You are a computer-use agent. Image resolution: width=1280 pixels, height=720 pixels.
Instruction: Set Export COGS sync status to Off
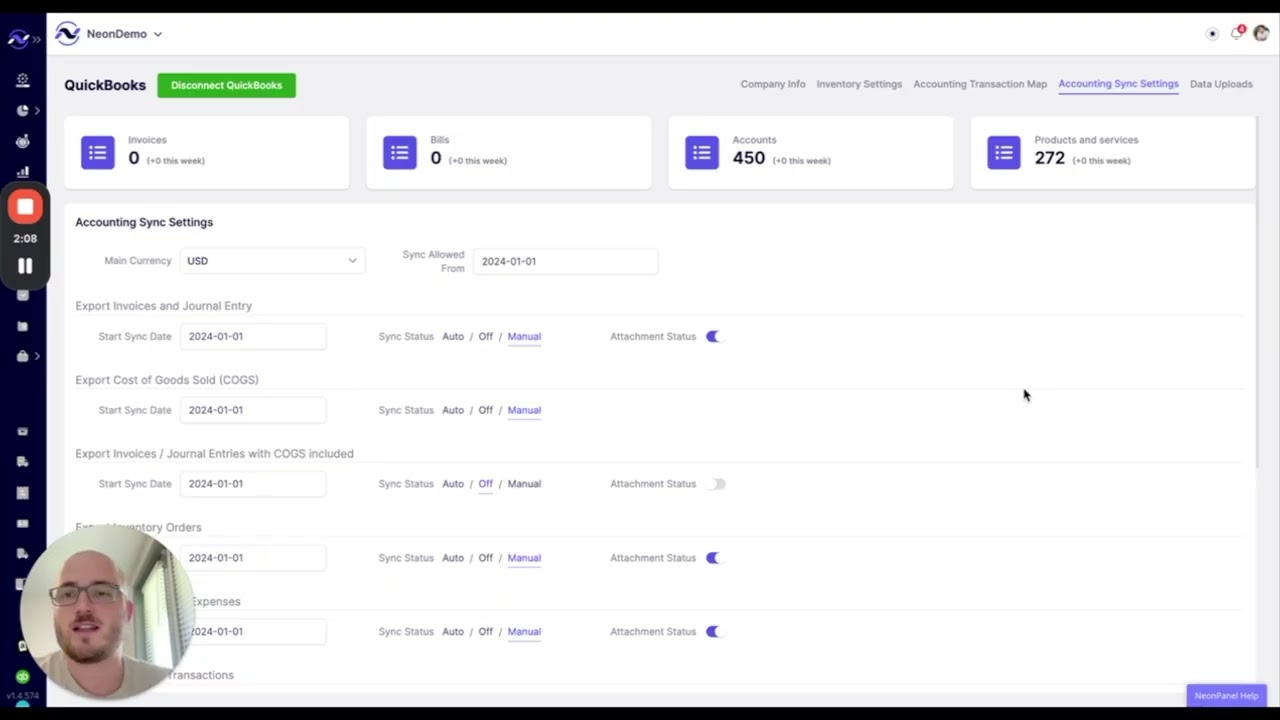click(x=485, y=410)
